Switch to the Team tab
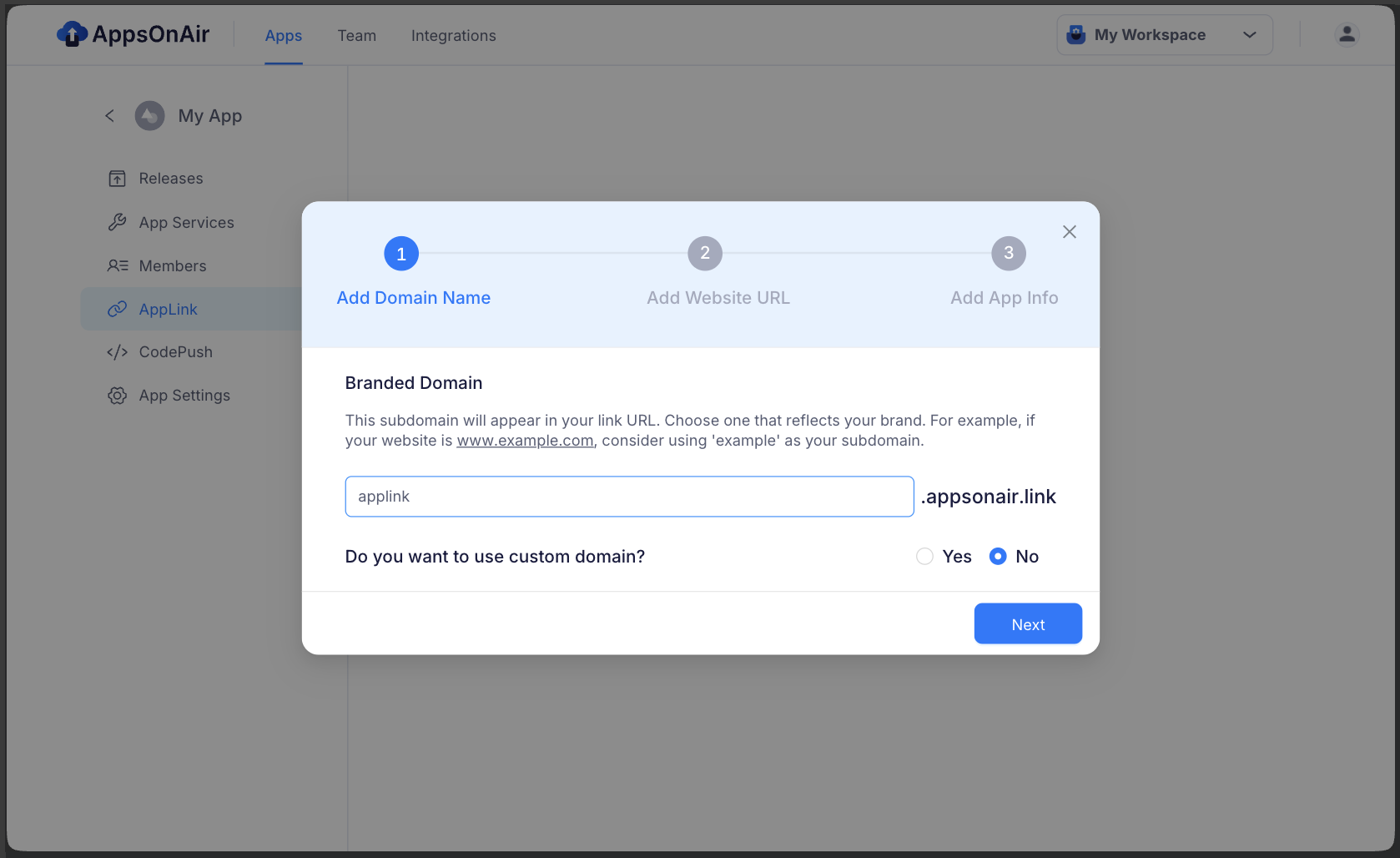 tap(357, 36)
